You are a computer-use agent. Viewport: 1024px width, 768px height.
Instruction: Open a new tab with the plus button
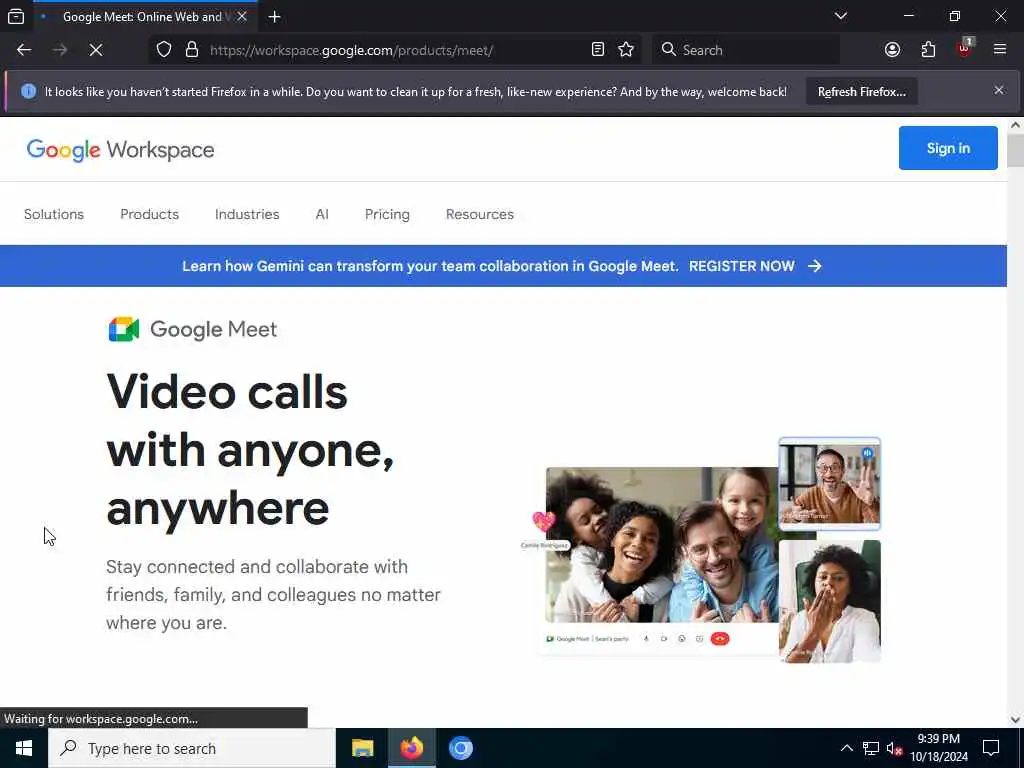[x=274, y=17]
